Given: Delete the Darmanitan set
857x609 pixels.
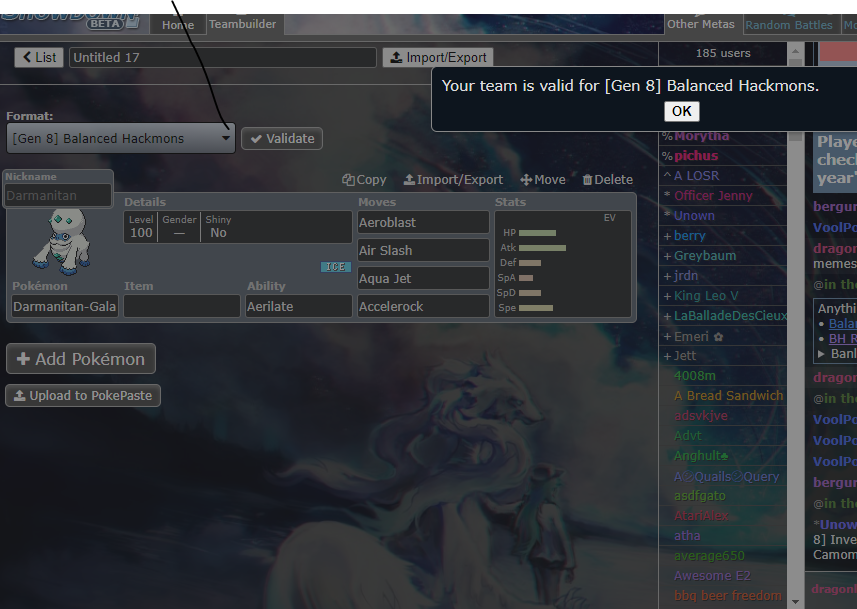Looking at the screenshot, I should click(x=608, y=180).
